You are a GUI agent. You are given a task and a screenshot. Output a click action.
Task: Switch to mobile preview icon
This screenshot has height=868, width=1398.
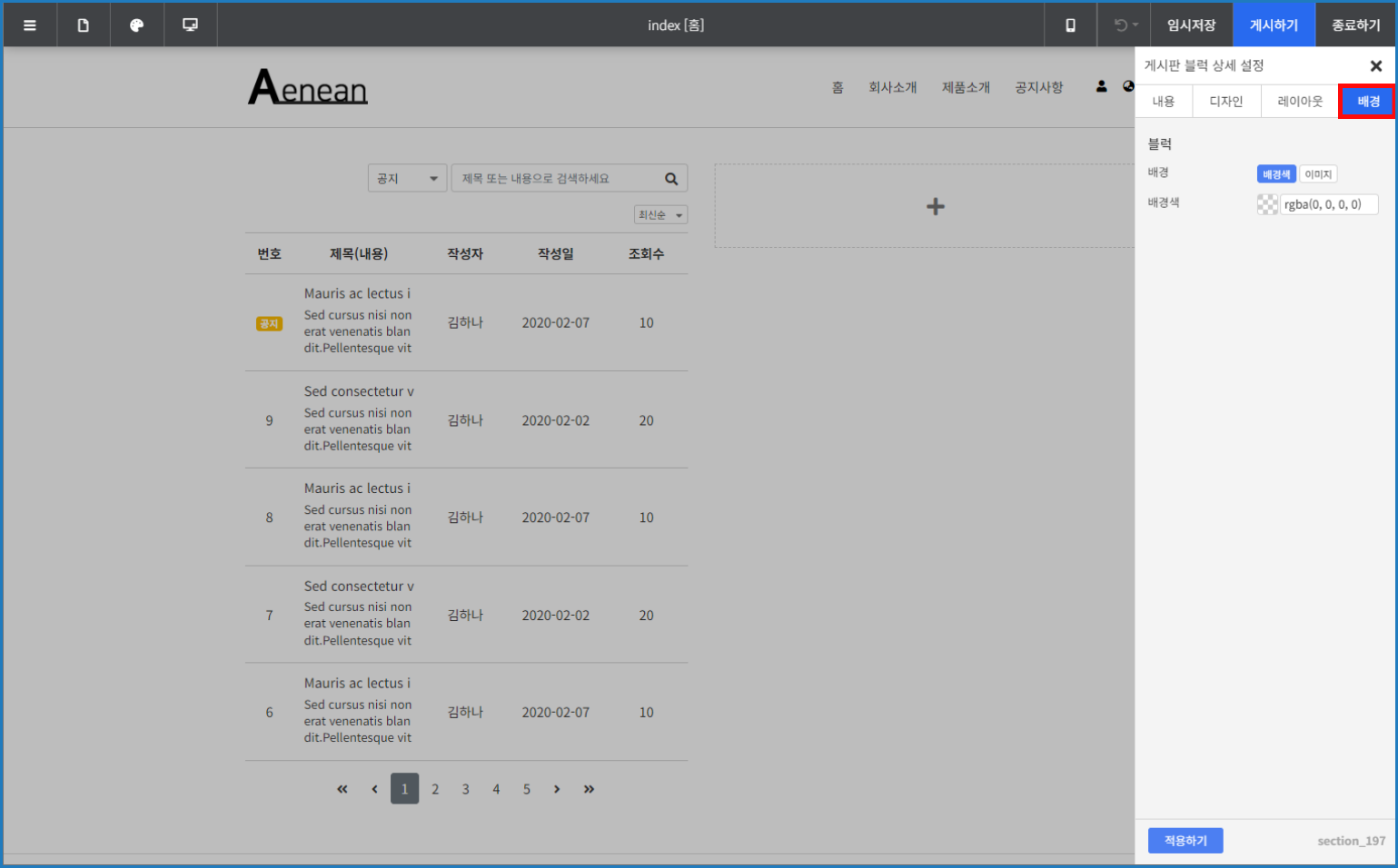point(1070,25)
